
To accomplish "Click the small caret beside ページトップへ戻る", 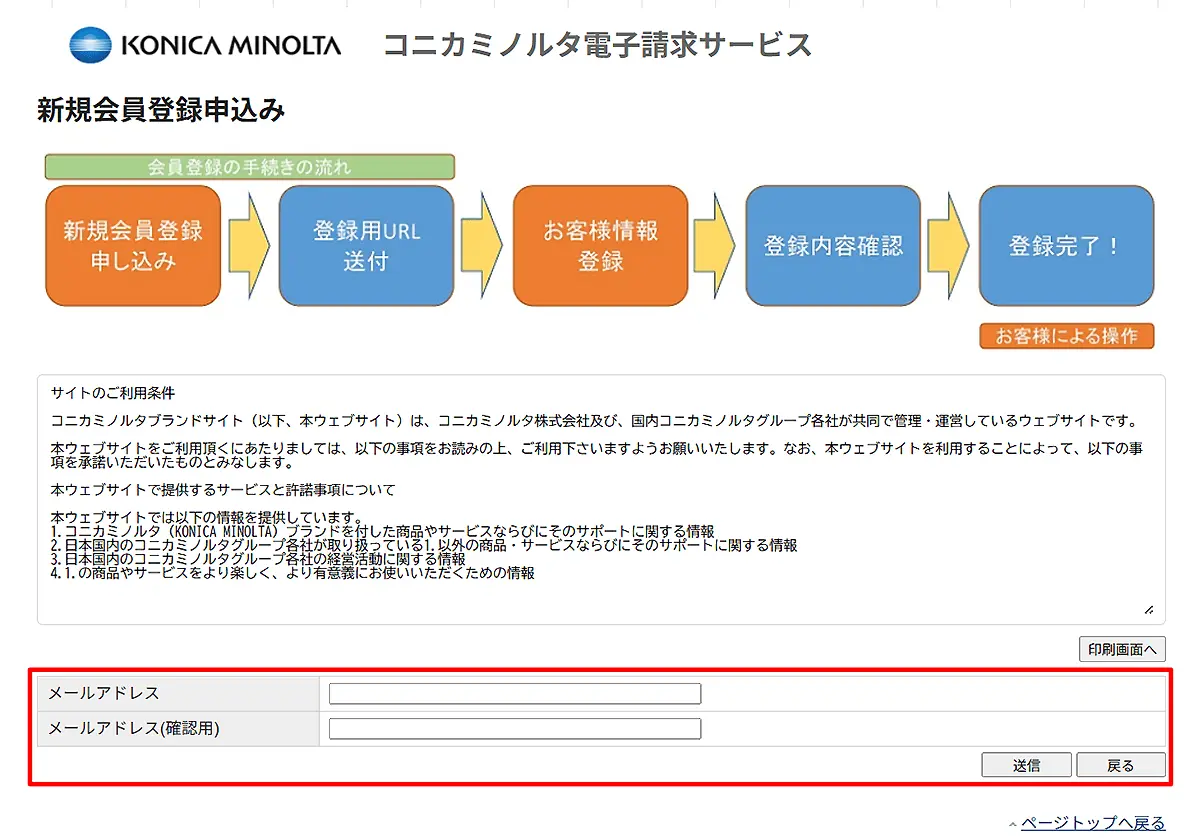I will (1013, 824).
